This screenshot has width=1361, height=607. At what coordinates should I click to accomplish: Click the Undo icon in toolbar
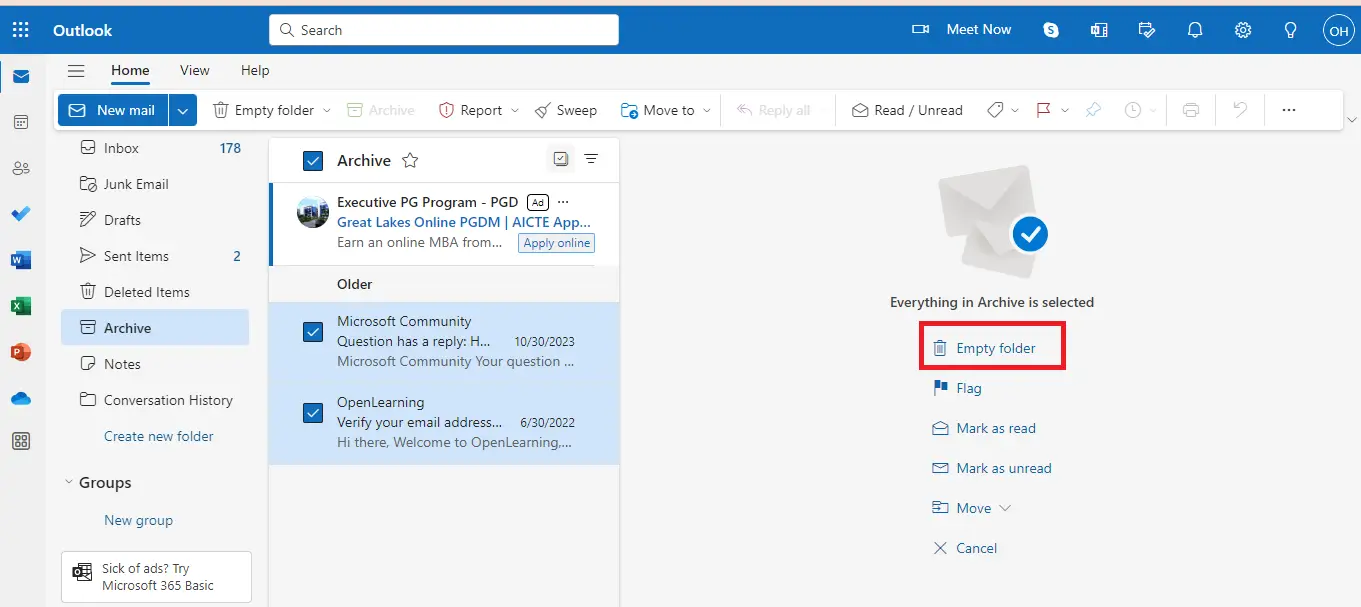pyautogui.click(x=1240, y=110)
